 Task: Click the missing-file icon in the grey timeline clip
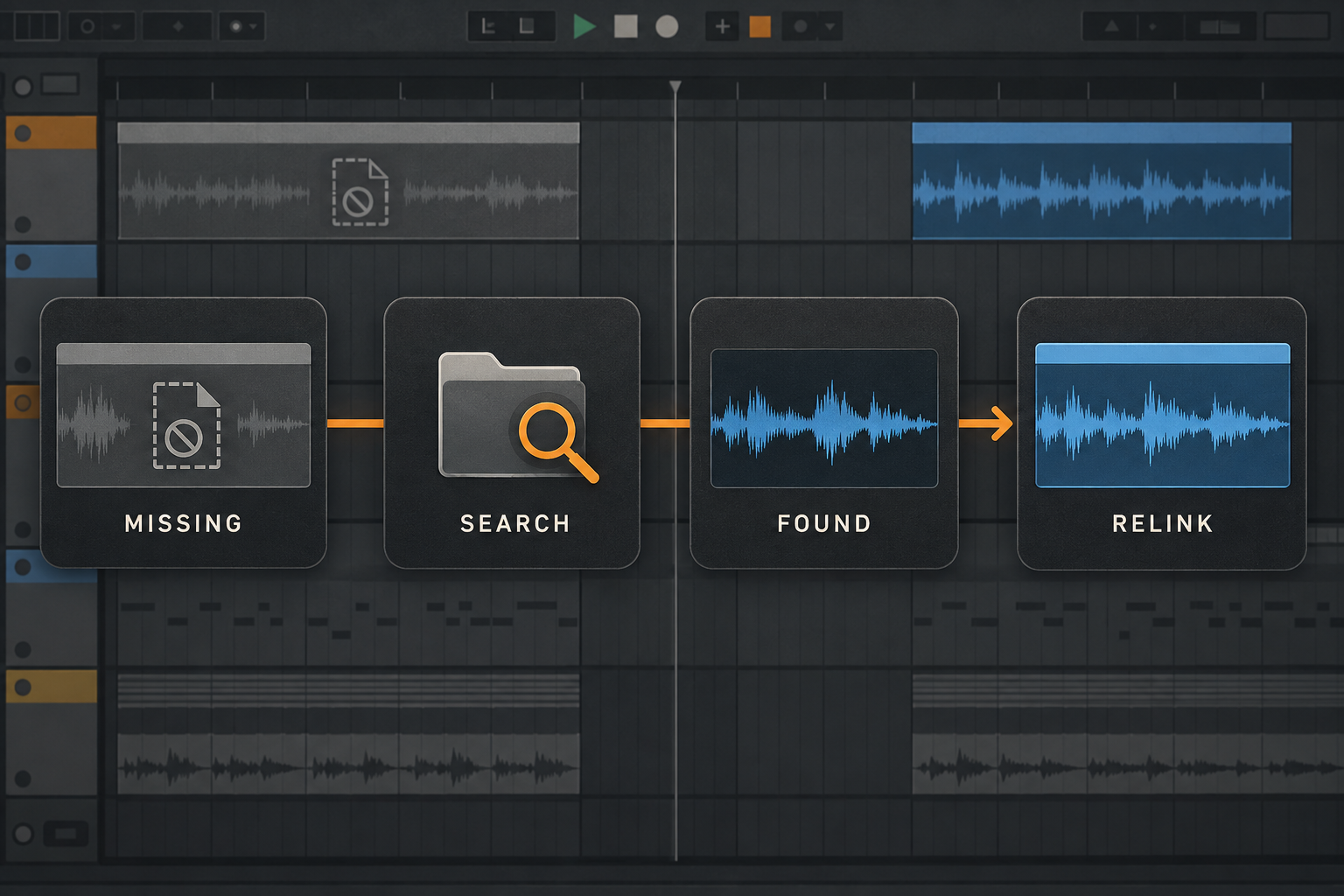point(360,192)
